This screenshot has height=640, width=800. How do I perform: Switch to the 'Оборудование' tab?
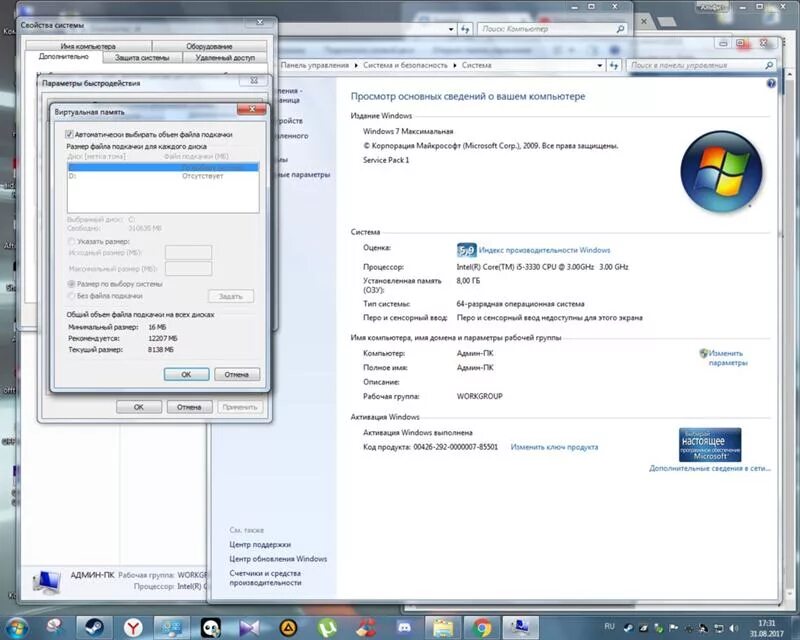point(209,46)
